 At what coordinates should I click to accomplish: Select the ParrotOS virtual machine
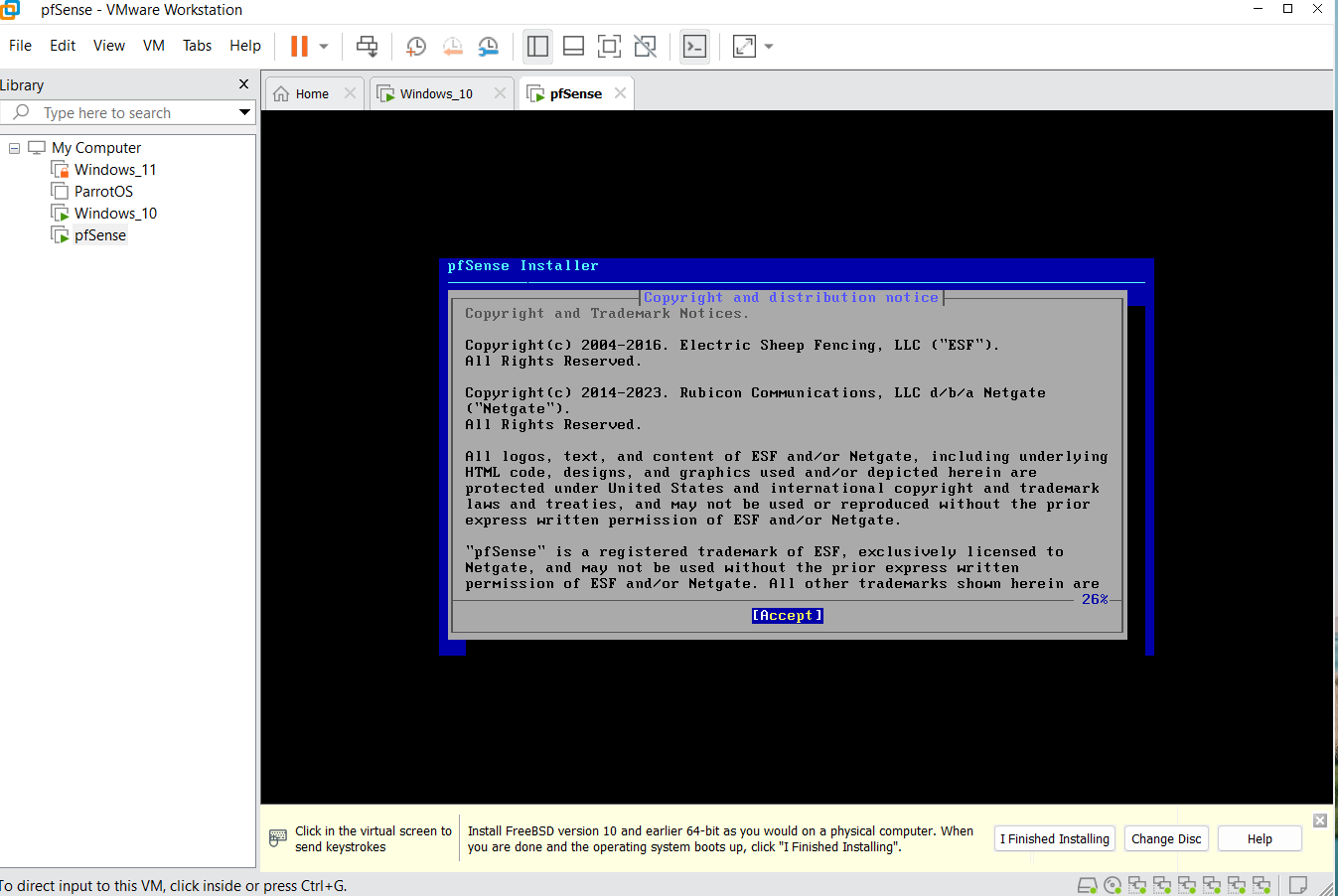pyautogui.click(x=103, y=192)
